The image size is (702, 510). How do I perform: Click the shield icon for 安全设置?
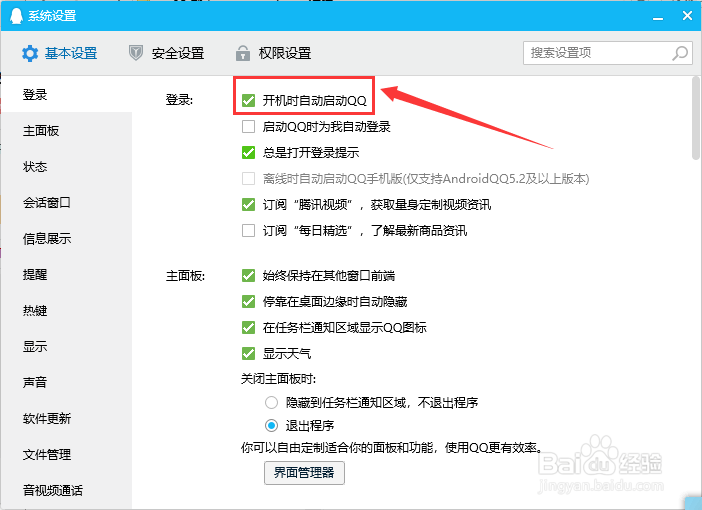click(136, 53)
